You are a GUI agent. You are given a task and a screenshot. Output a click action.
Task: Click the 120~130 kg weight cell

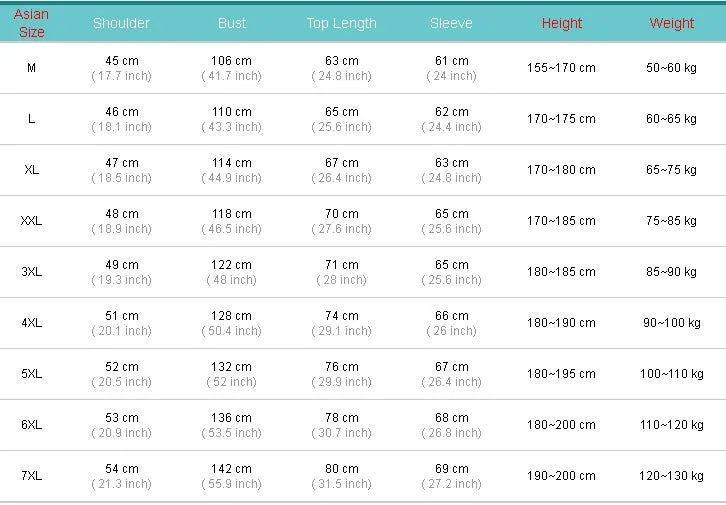(x=671, y=476)
